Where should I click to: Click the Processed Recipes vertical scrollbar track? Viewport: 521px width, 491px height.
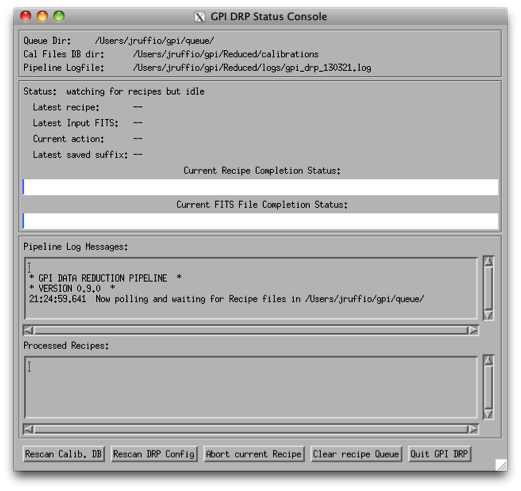488,387
